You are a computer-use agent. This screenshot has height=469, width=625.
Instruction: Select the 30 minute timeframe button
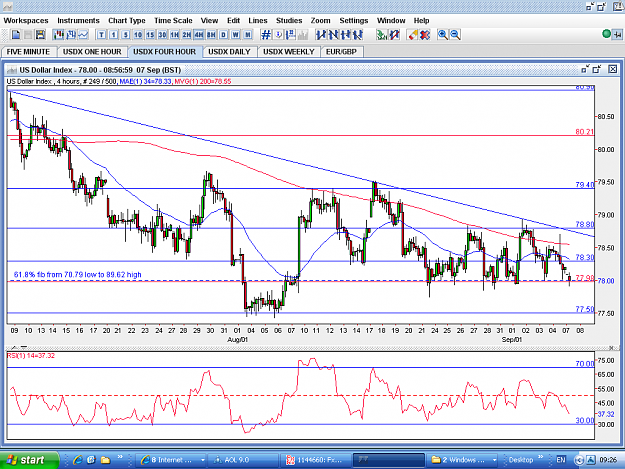click(162, 35)
